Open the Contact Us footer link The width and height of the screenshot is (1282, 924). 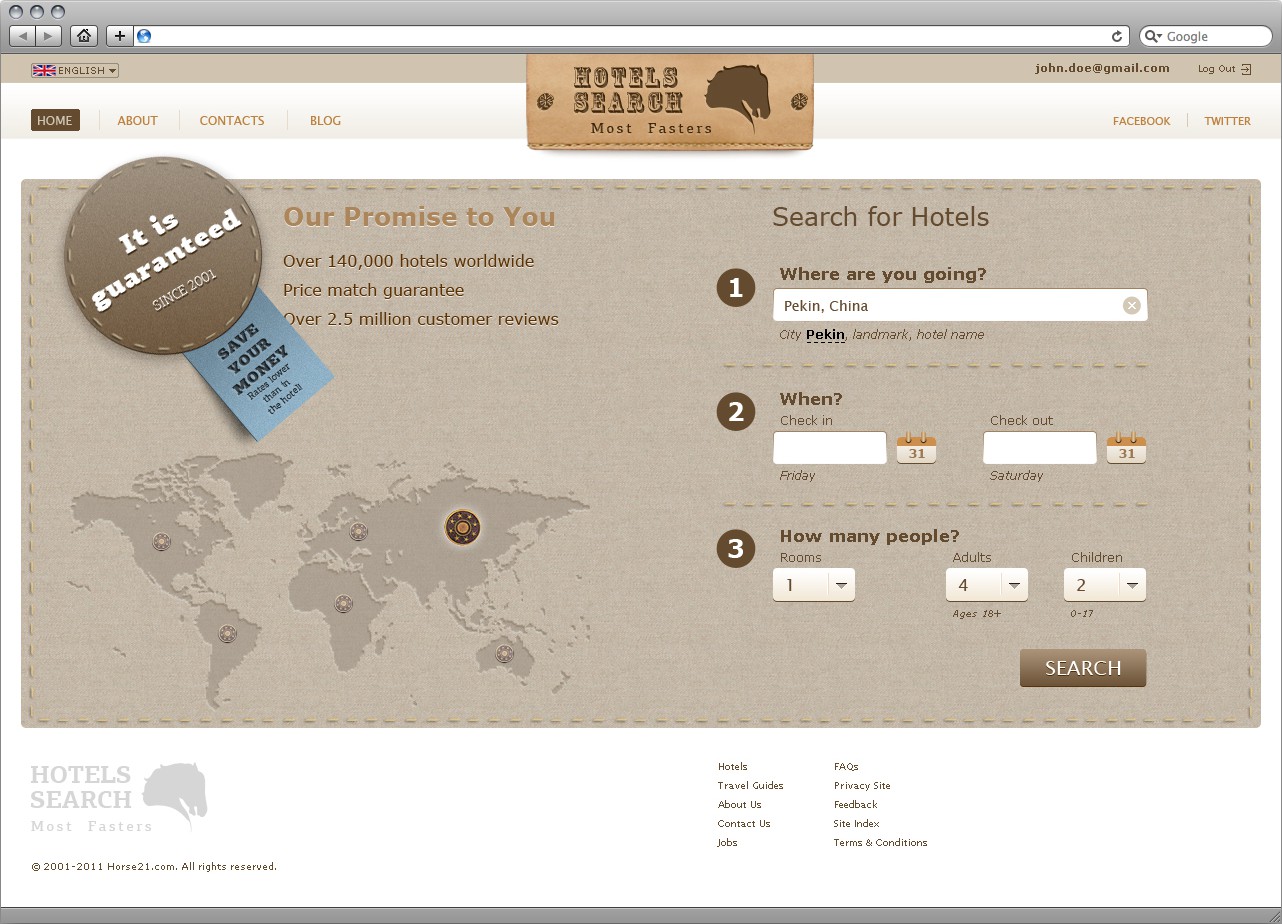(x=744, y=824)
